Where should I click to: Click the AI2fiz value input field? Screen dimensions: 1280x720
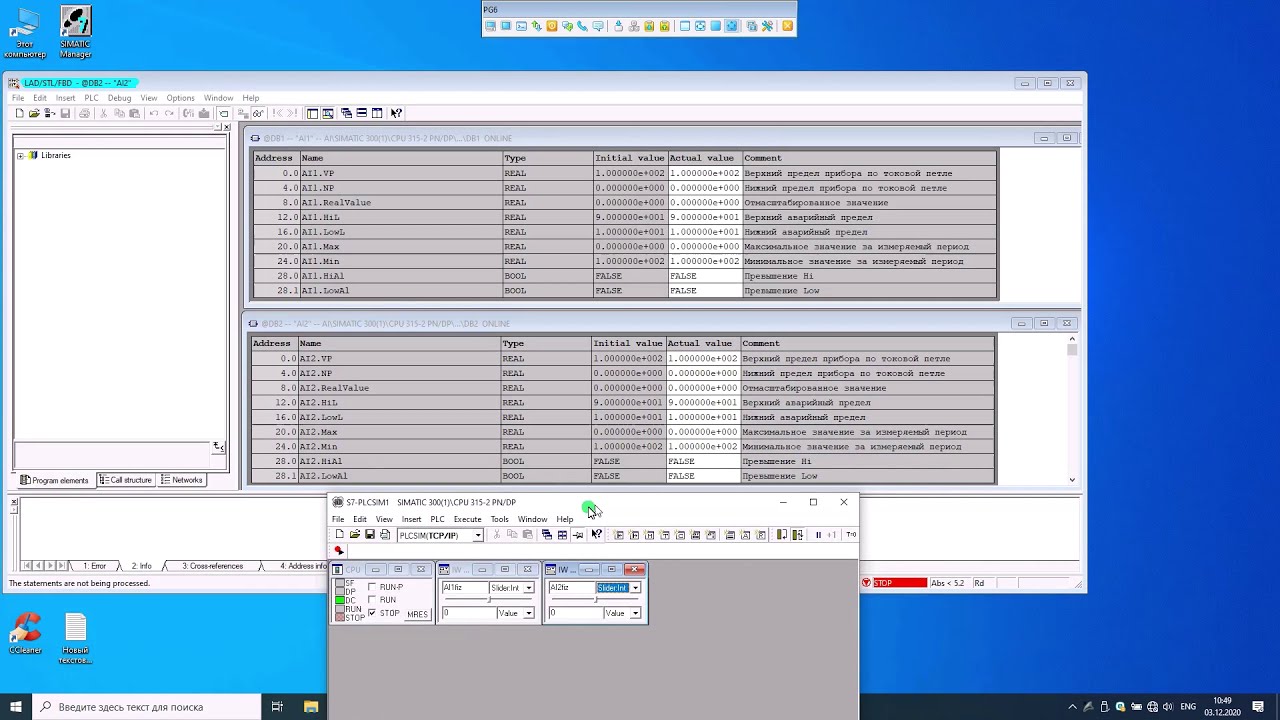click(574, 613)
